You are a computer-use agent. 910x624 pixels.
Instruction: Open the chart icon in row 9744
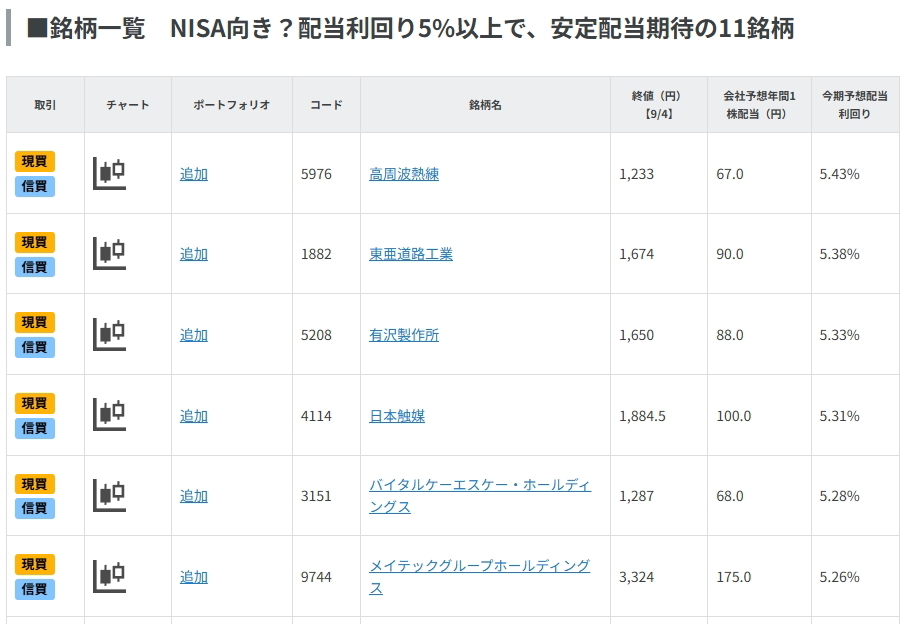109,576
